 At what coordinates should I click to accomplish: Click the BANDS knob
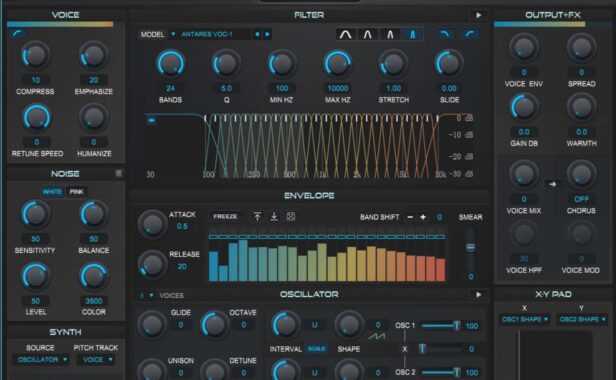click(x=170, y=64)
